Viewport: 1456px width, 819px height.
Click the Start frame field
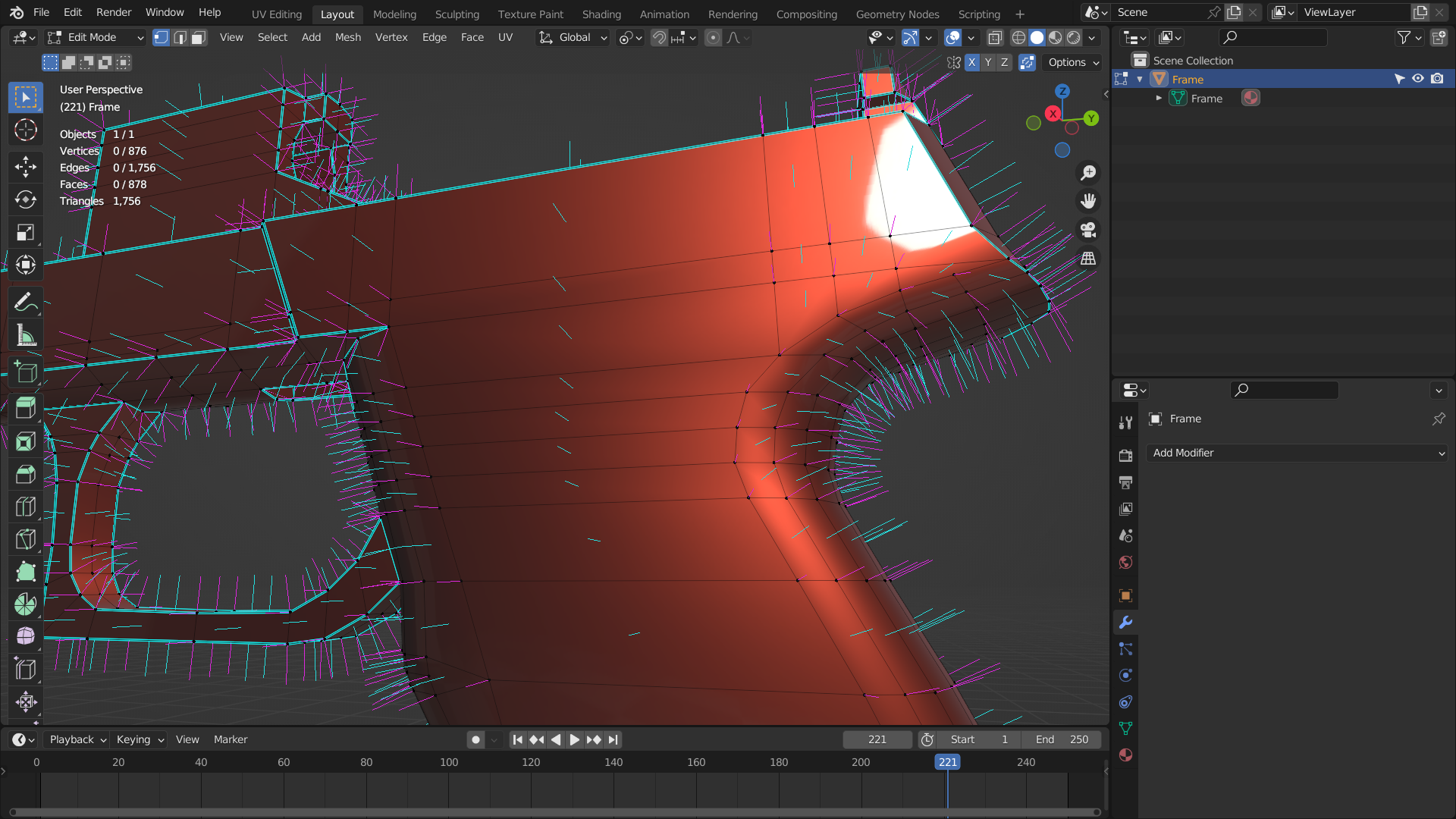pos(979,739)
